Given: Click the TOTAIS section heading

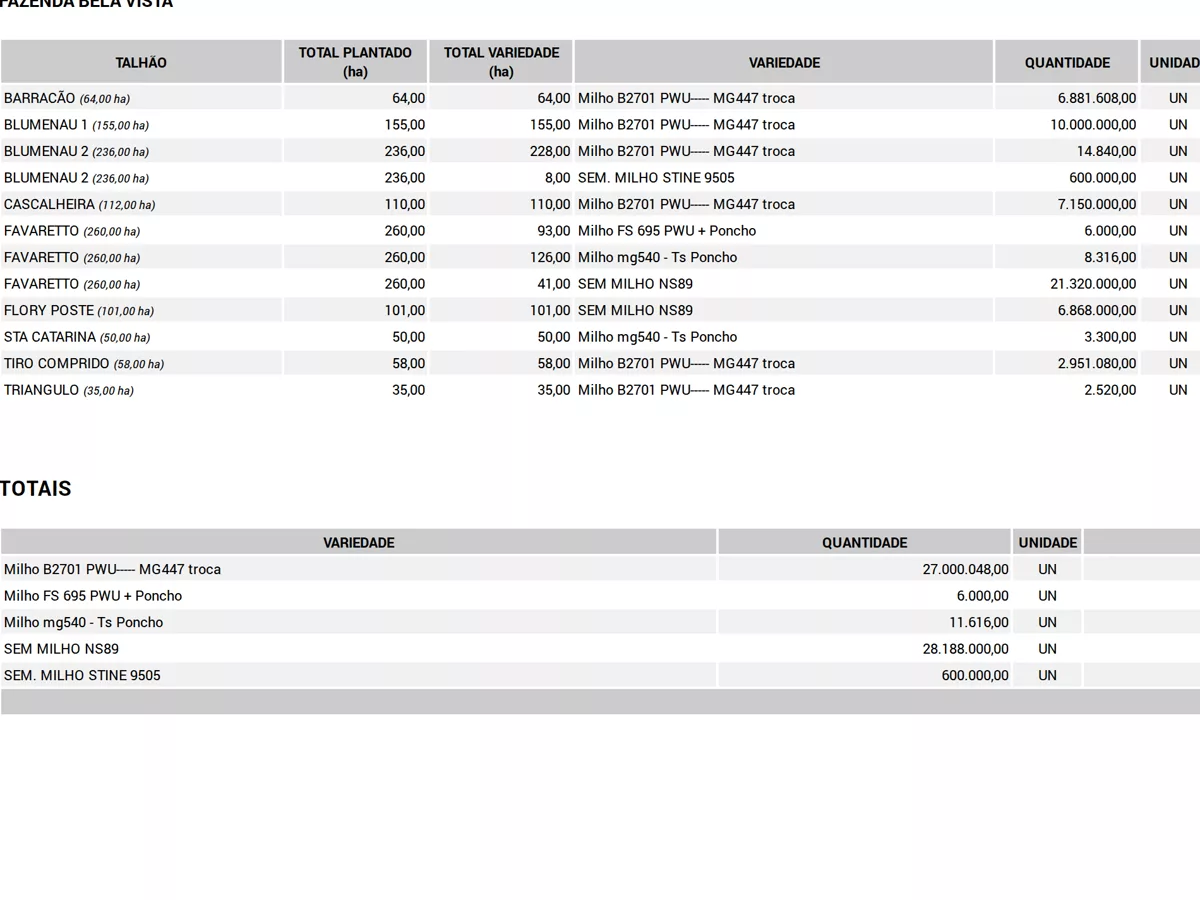Looking at the screenshot, I should tap(36, 489).
